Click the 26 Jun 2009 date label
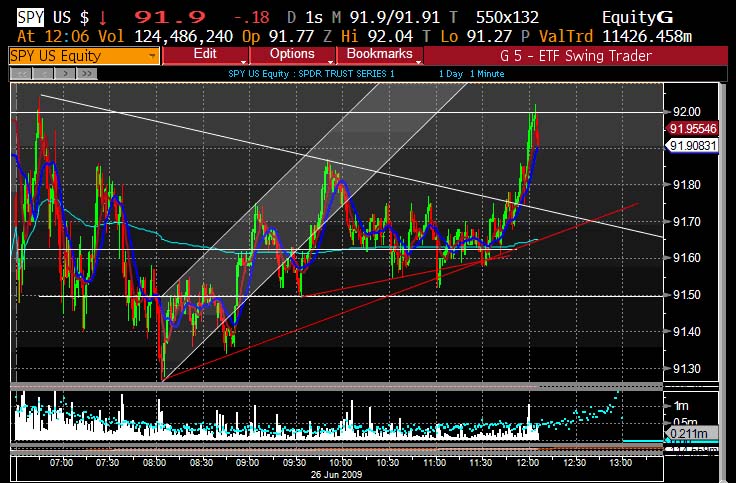The image size is (736, 483). 337,474
